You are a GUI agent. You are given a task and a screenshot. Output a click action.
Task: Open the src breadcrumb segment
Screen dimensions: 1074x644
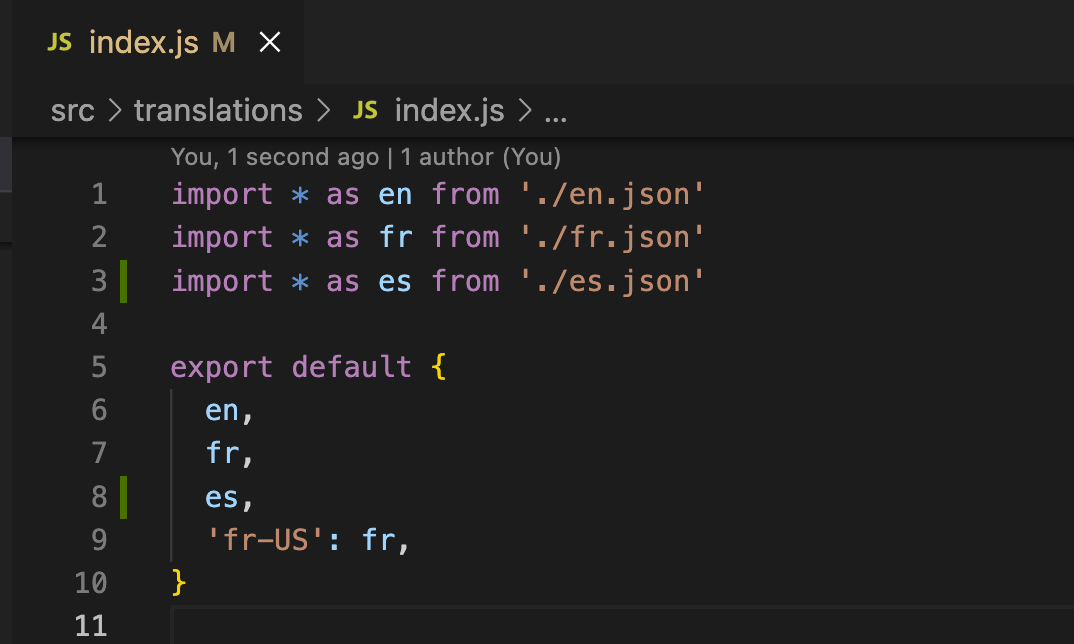click(x=72, y=111)
